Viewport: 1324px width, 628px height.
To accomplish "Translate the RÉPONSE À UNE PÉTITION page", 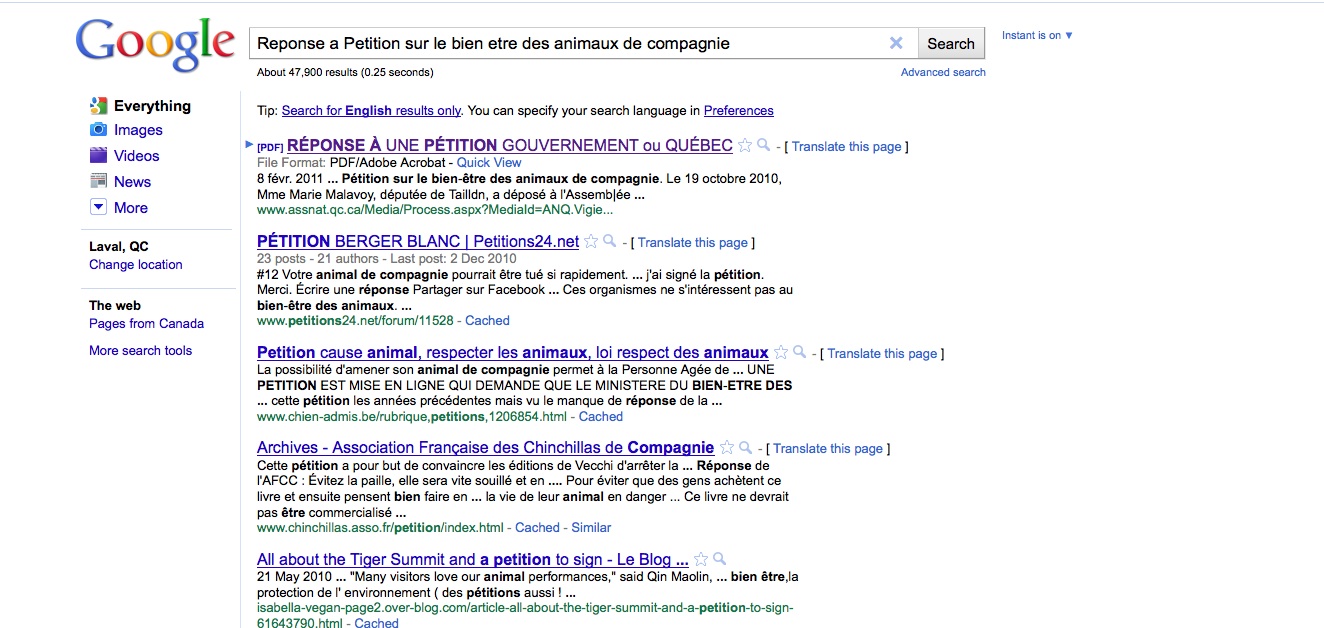I will click(x=846, y=147).
